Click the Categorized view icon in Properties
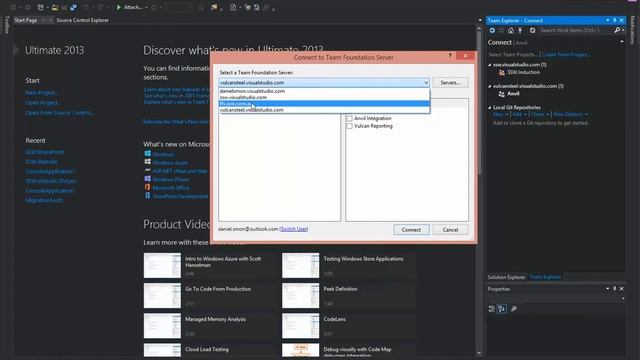 pyautogui.click(x=492, y=309)
